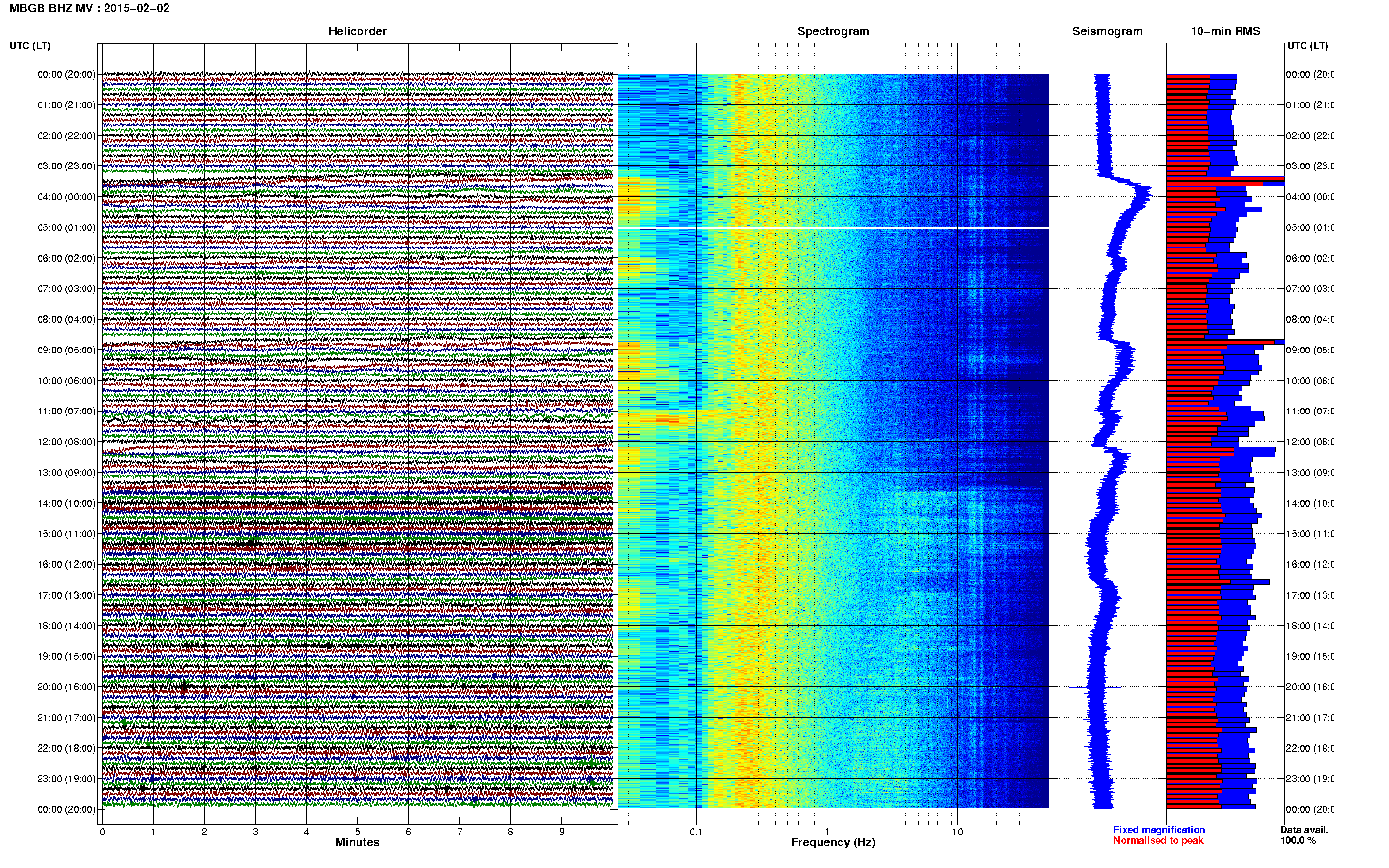Click the Helicorder panel heading

coord(357,31)
